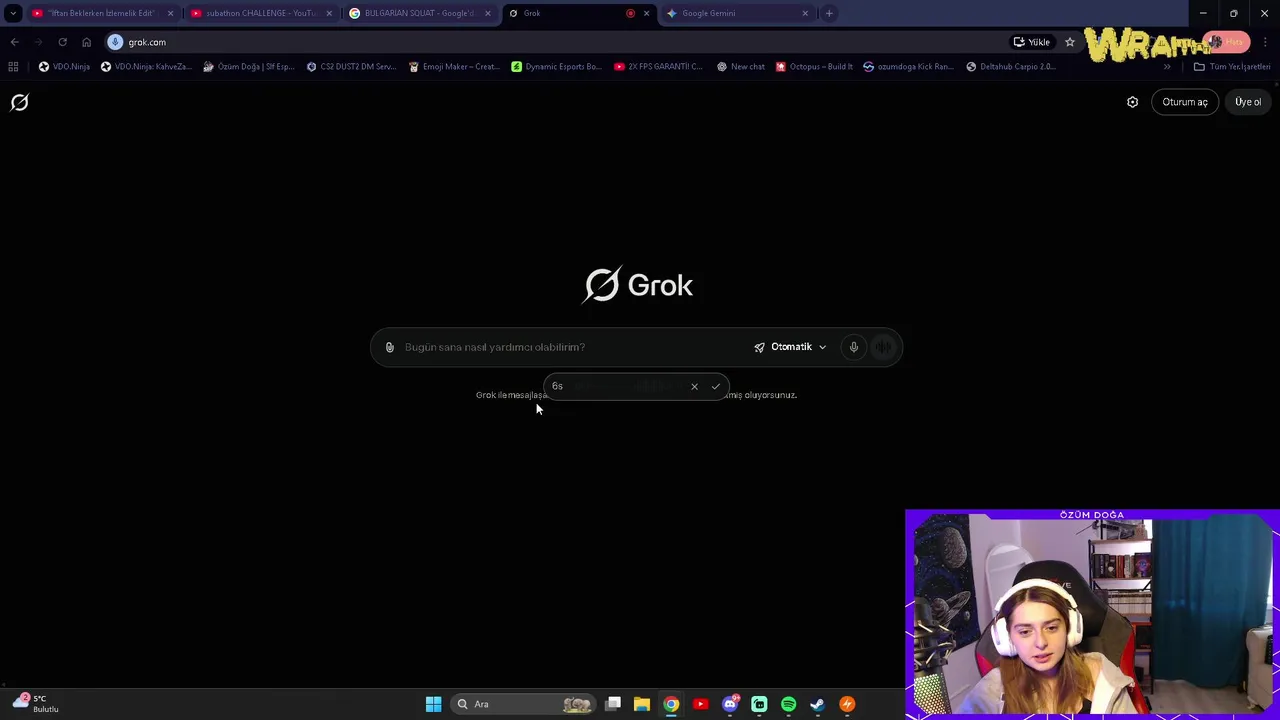
Task: Open the CS2 DUST2 DM Serv bookmark
Action: 351,66
